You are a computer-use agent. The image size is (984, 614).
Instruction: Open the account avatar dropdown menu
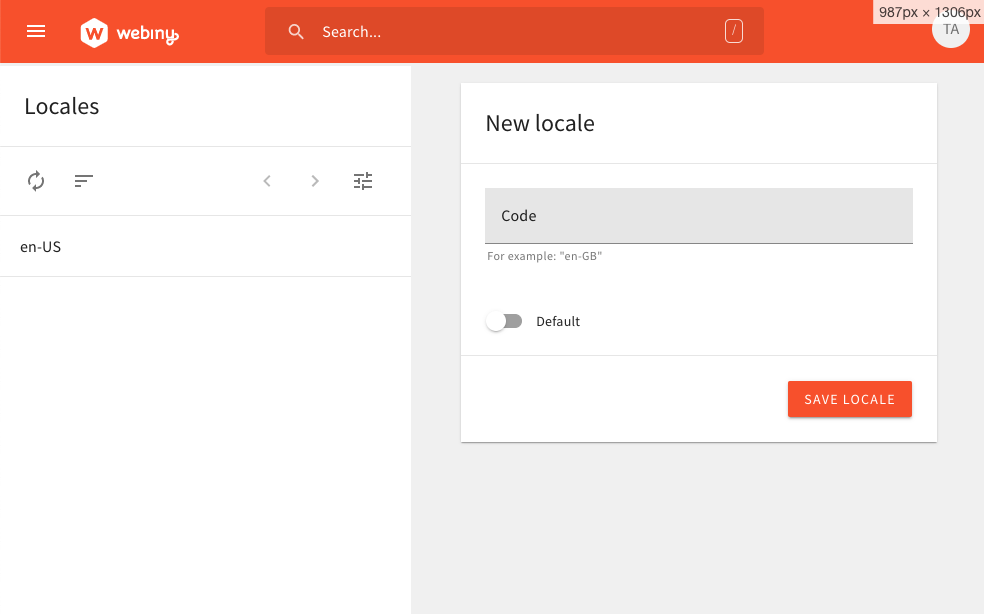(950, 30)
